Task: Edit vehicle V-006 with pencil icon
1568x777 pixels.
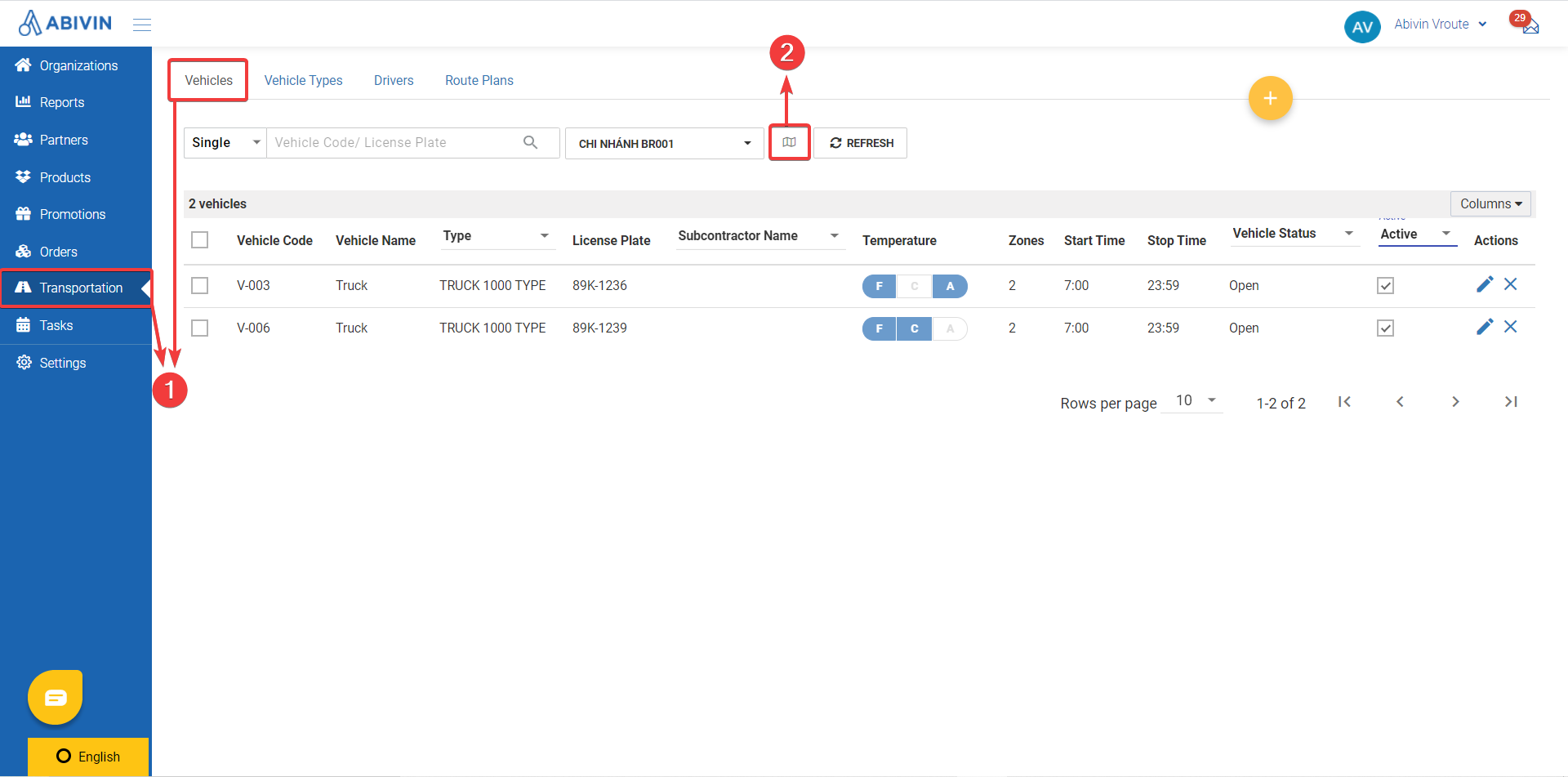Action: 1485,327
